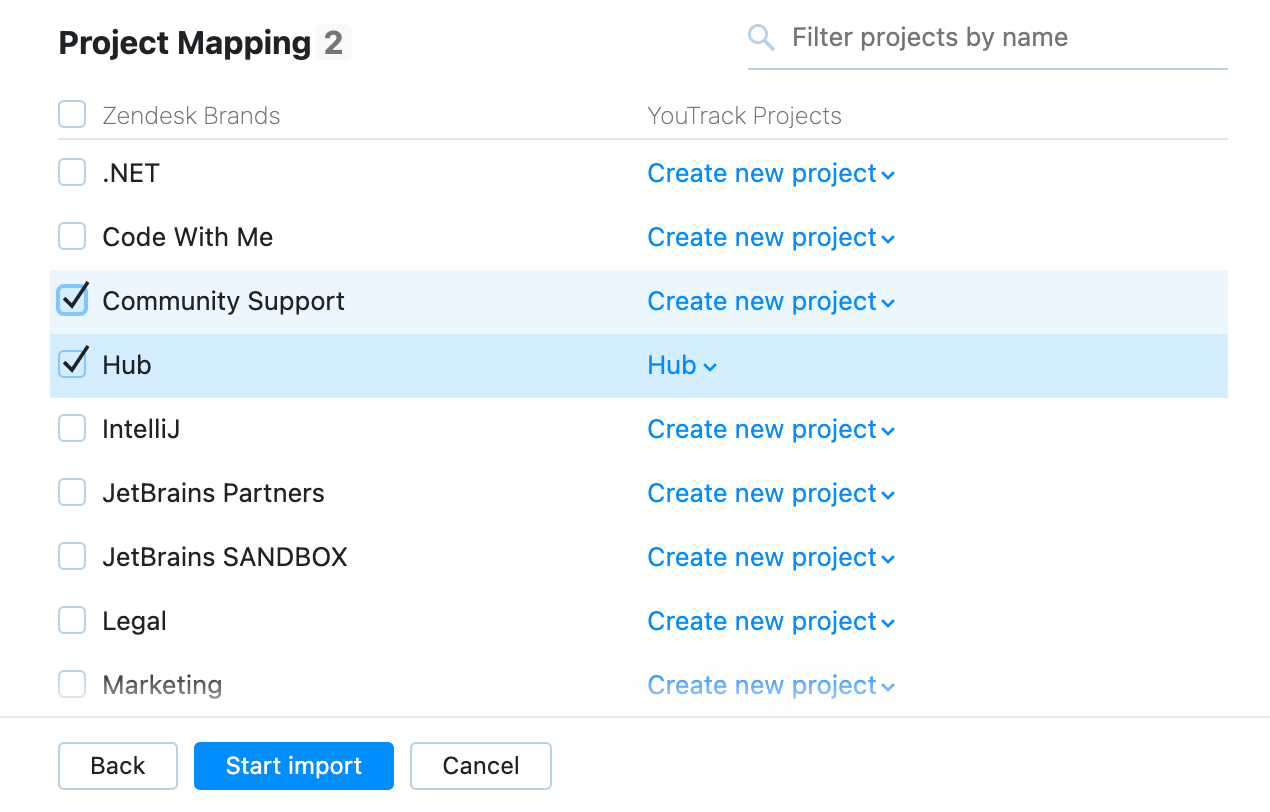Uncheck the Hub brand checkbox
This screenshot has height=812, width=1270.
click(x=72, y=364)
